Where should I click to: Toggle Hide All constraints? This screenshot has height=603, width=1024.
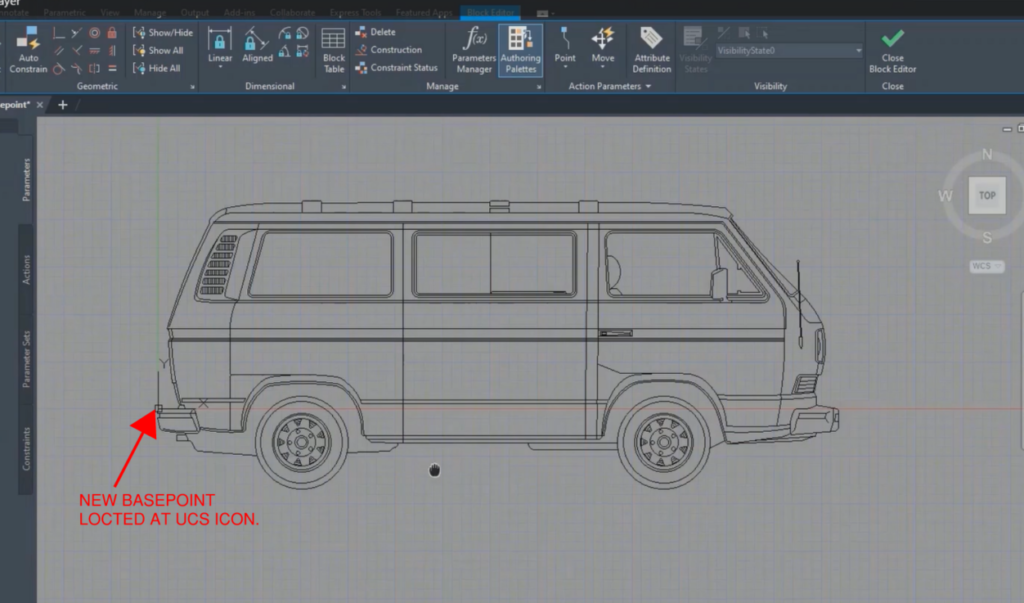tap(162, 68)
